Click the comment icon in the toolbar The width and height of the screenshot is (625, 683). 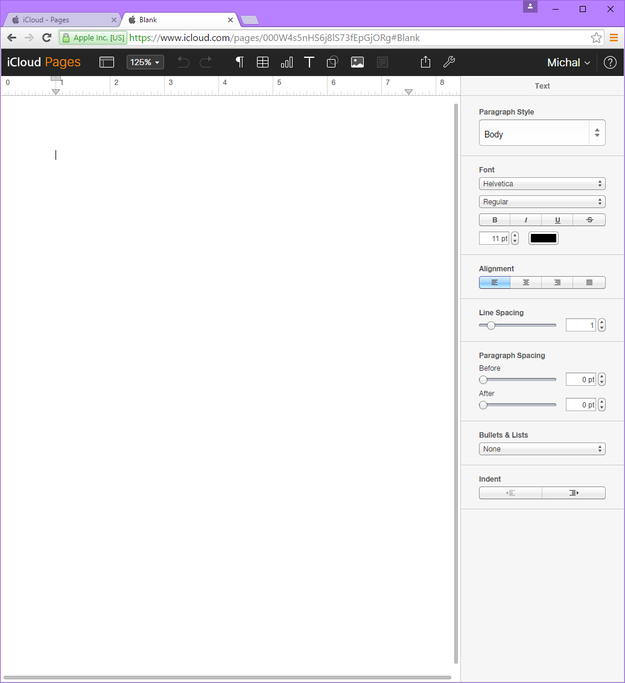point(382,62)
